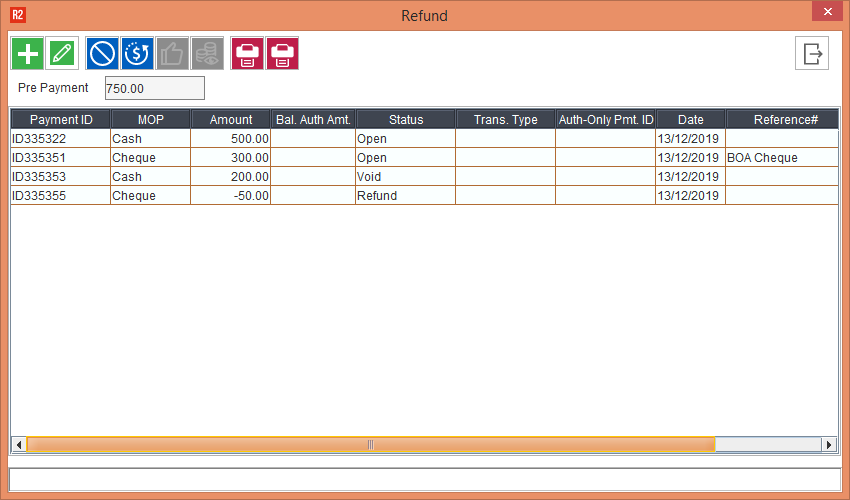Click the left red printer icon
This screenshot has width=850, height=500.
pos(247,54)
